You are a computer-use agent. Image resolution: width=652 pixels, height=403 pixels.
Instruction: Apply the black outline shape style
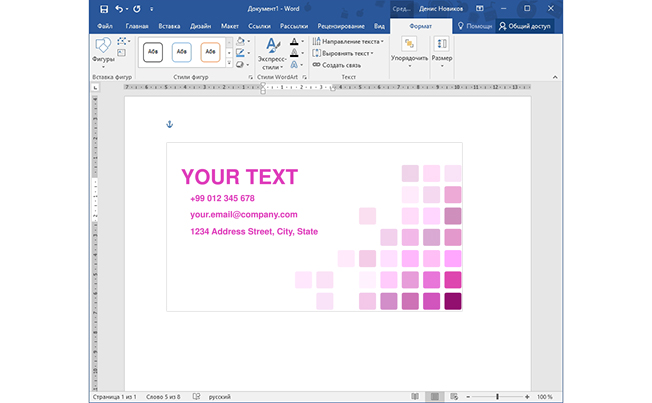[x=153, y=52]
